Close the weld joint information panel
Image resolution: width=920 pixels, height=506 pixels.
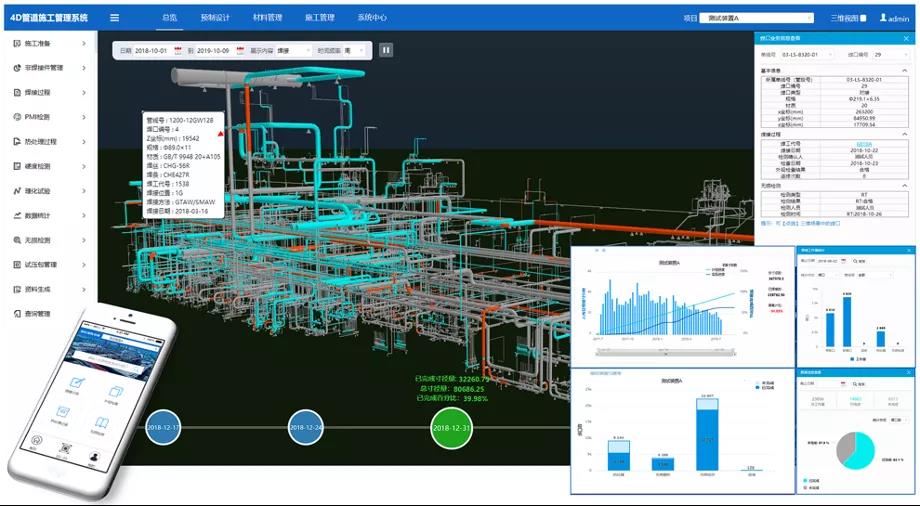click(x=906, y=39)
